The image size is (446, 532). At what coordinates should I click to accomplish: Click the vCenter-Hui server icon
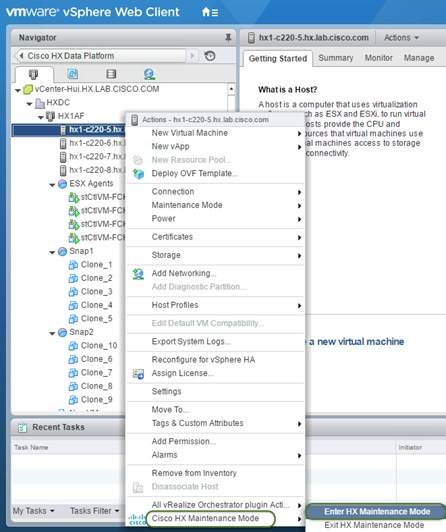28,90
